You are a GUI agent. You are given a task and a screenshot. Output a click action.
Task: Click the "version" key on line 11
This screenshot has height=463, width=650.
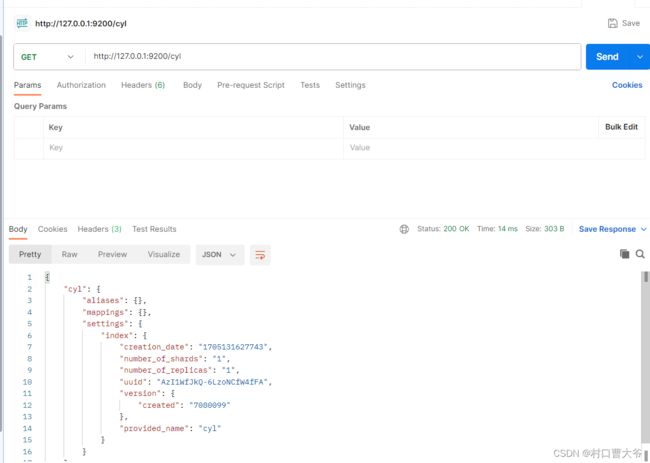pos(141,393)
